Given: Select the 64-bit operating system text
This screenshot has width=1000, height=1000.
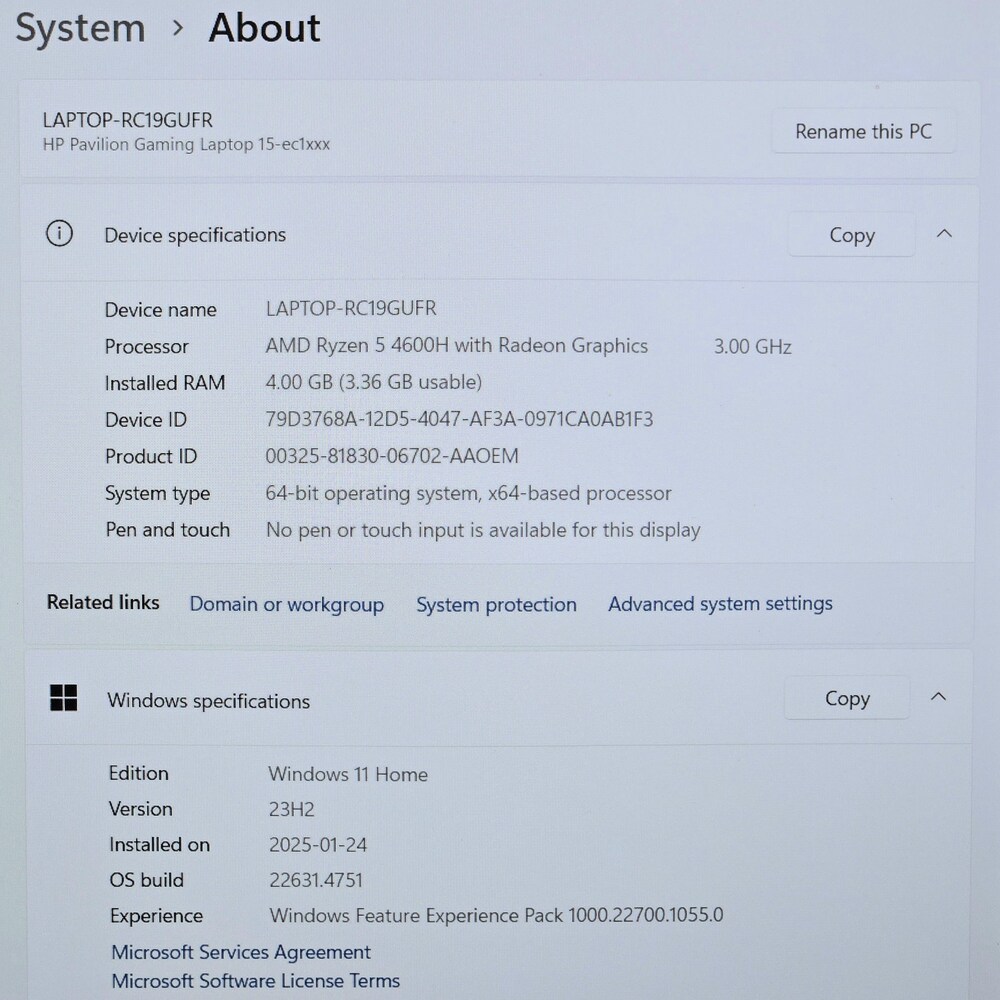Looking at the screenshot, I should click(468, 493).
